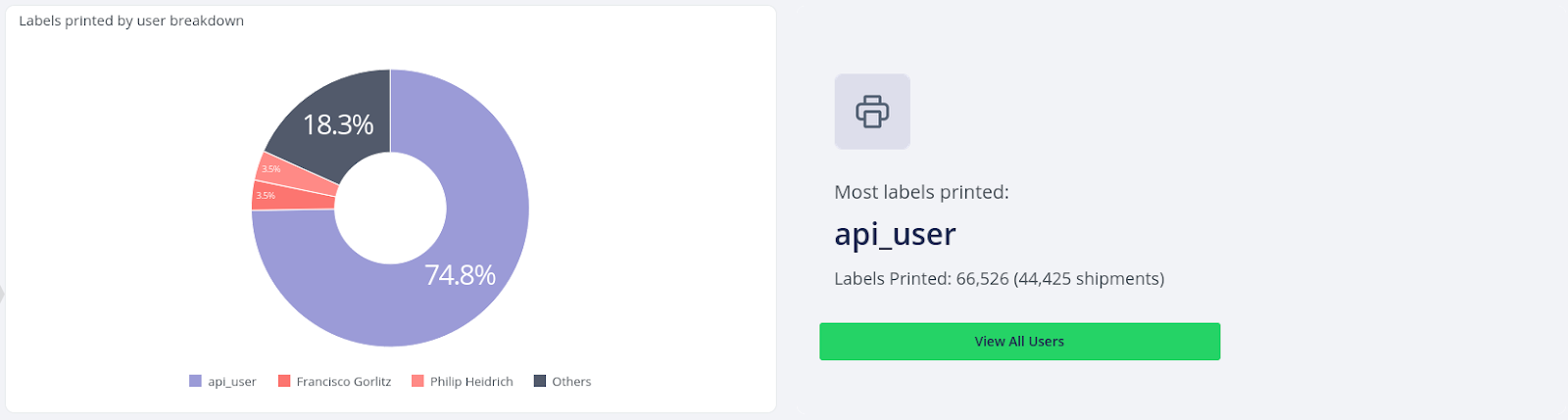Click the white center of the donut chart
Viewport: 1568px width, 420px height.
click(390, 208)
